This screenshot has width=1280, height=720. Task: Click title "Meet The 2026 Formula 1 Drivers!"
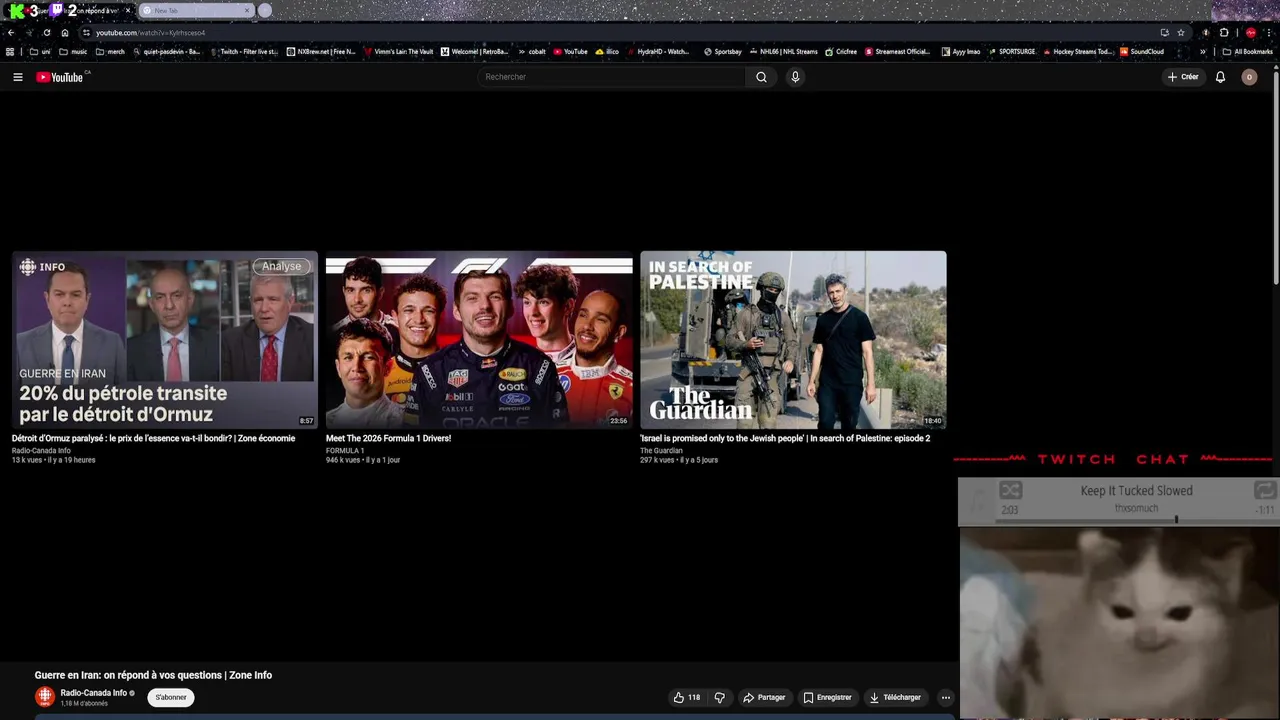point(388,438)
